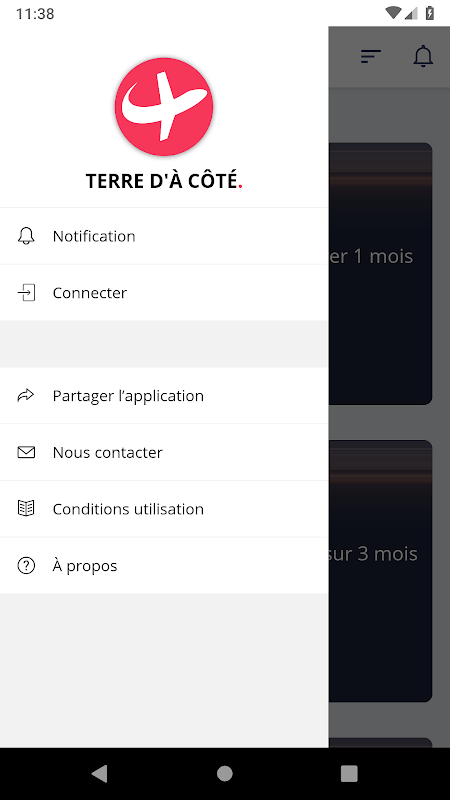View Conditions utilisation
The width and height of the screenshot is (450, 800).
(x=164, y=509)
